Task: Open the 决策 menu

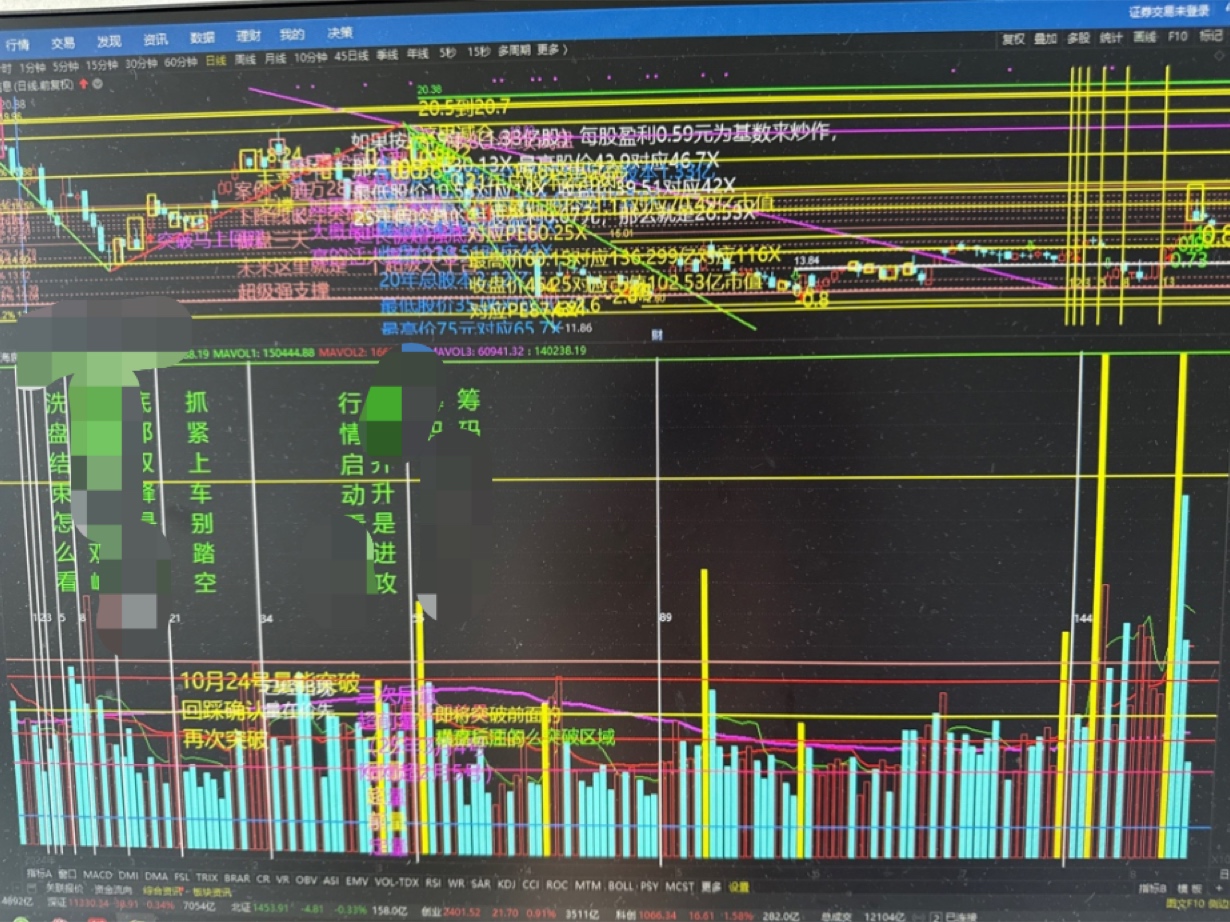Action: point(338,33)
